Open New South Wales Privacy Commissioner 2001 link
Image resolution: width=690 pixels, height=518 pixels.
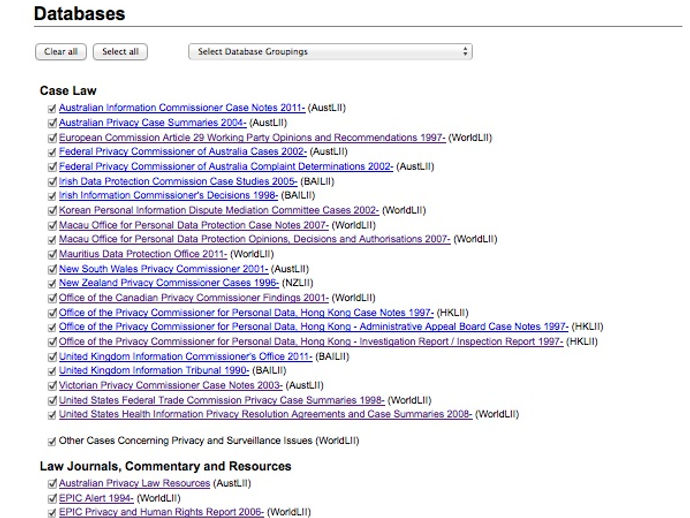pyautogui.click(x=163, y=268)
